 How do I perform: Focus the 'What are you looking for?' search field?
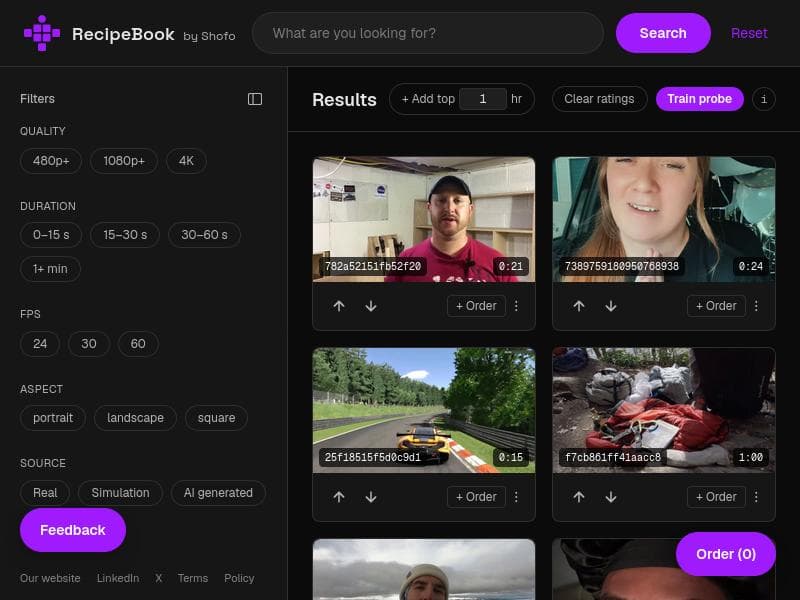pos(428,33)
